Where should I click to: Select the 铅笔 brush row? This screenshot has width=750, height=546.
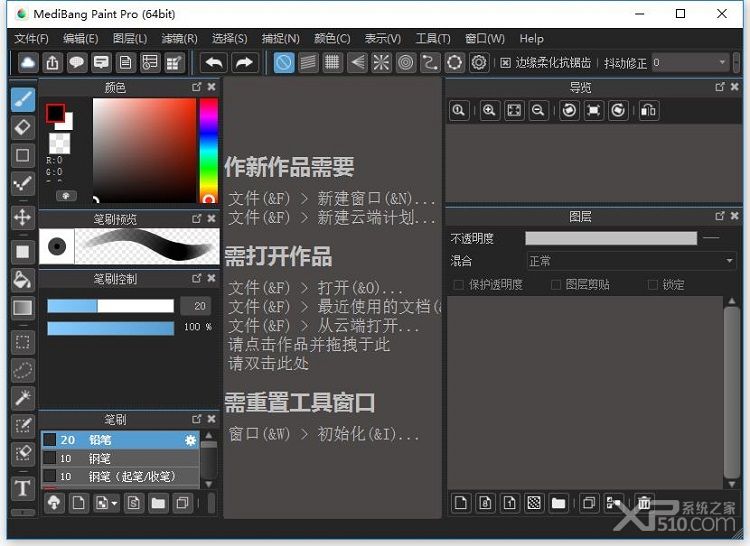coord(120,440)
